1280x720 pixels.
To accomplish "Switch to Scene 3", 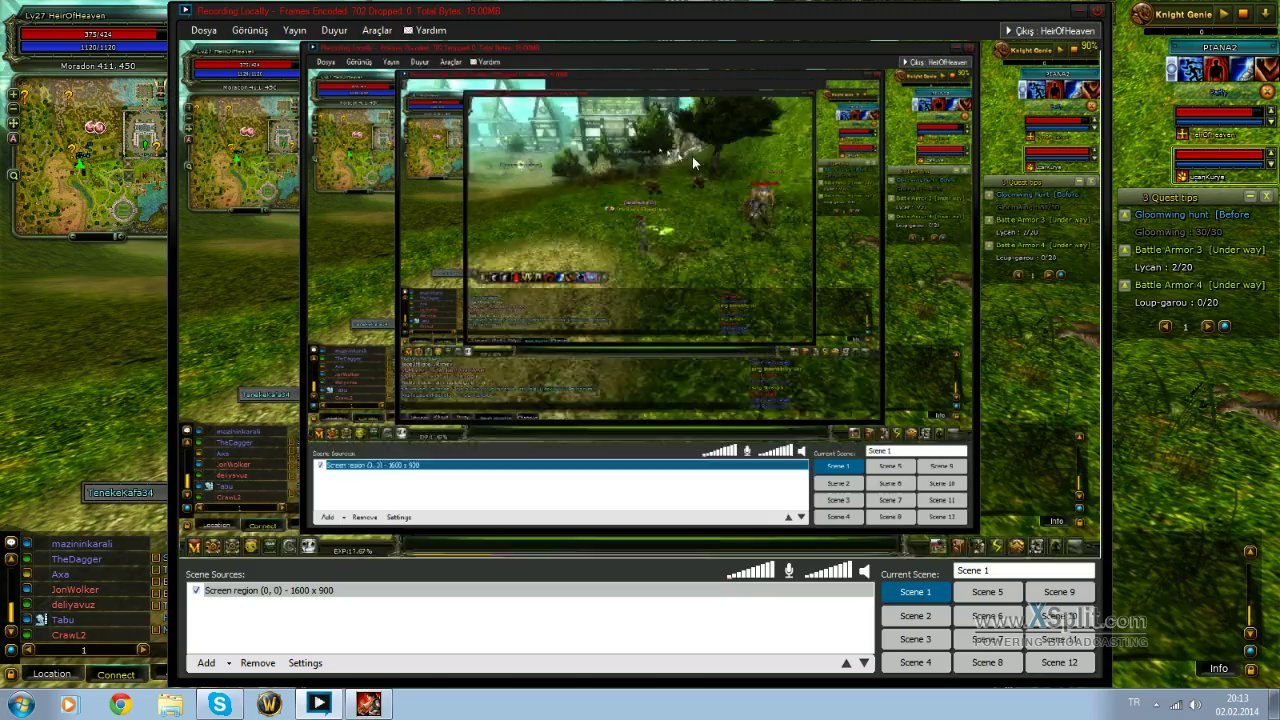I will 915,639.
